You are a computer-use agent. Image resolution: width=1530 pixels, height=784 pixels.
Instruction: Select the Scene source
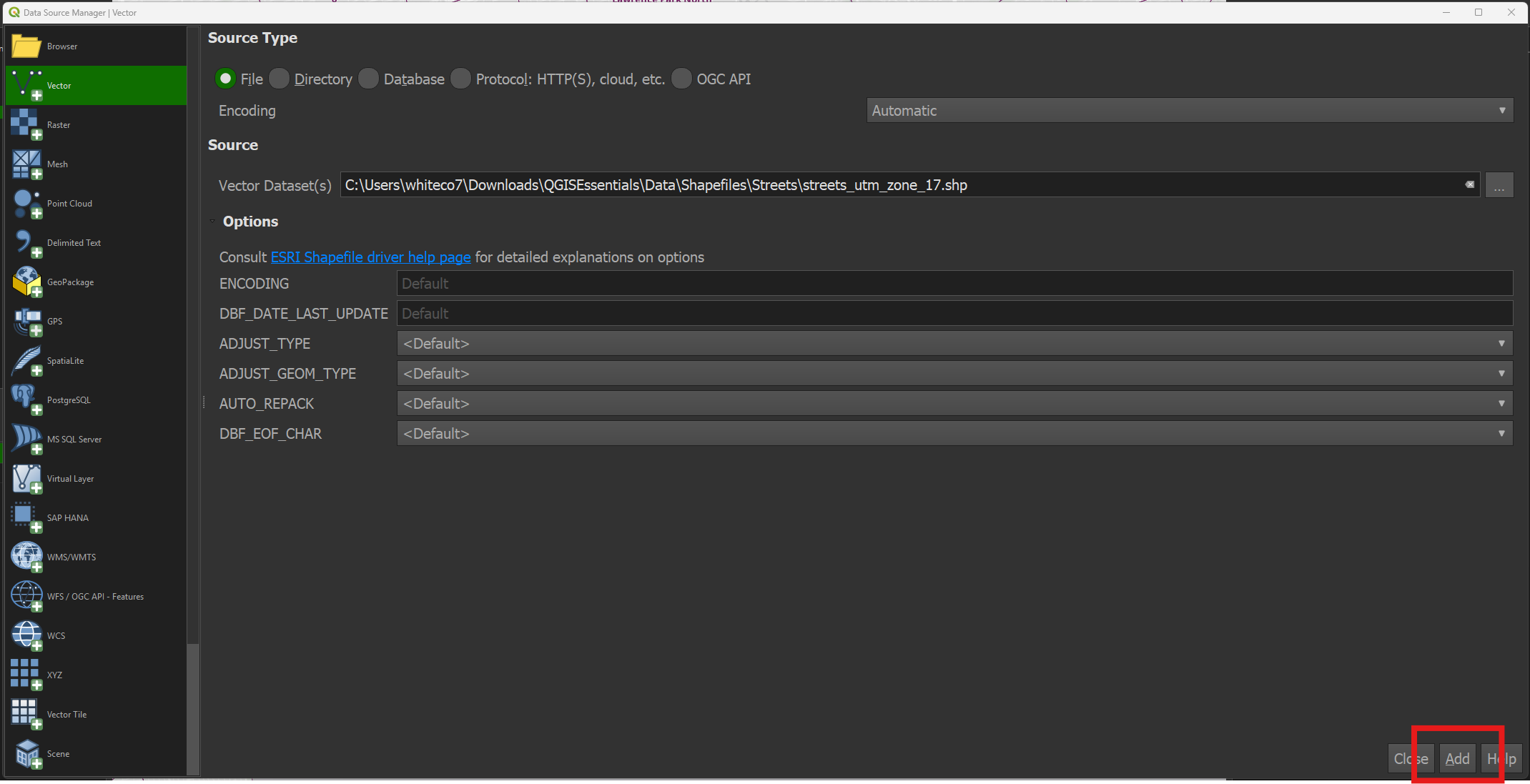[x=96, y=754]
